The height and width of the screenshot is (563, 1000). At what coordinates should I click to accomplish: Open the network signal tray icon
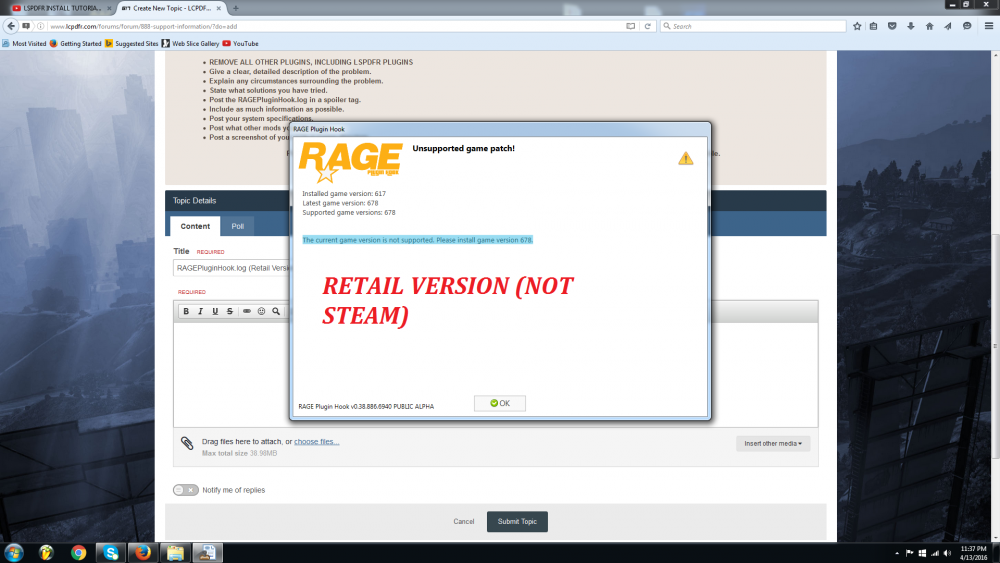(x=935, y=553)
